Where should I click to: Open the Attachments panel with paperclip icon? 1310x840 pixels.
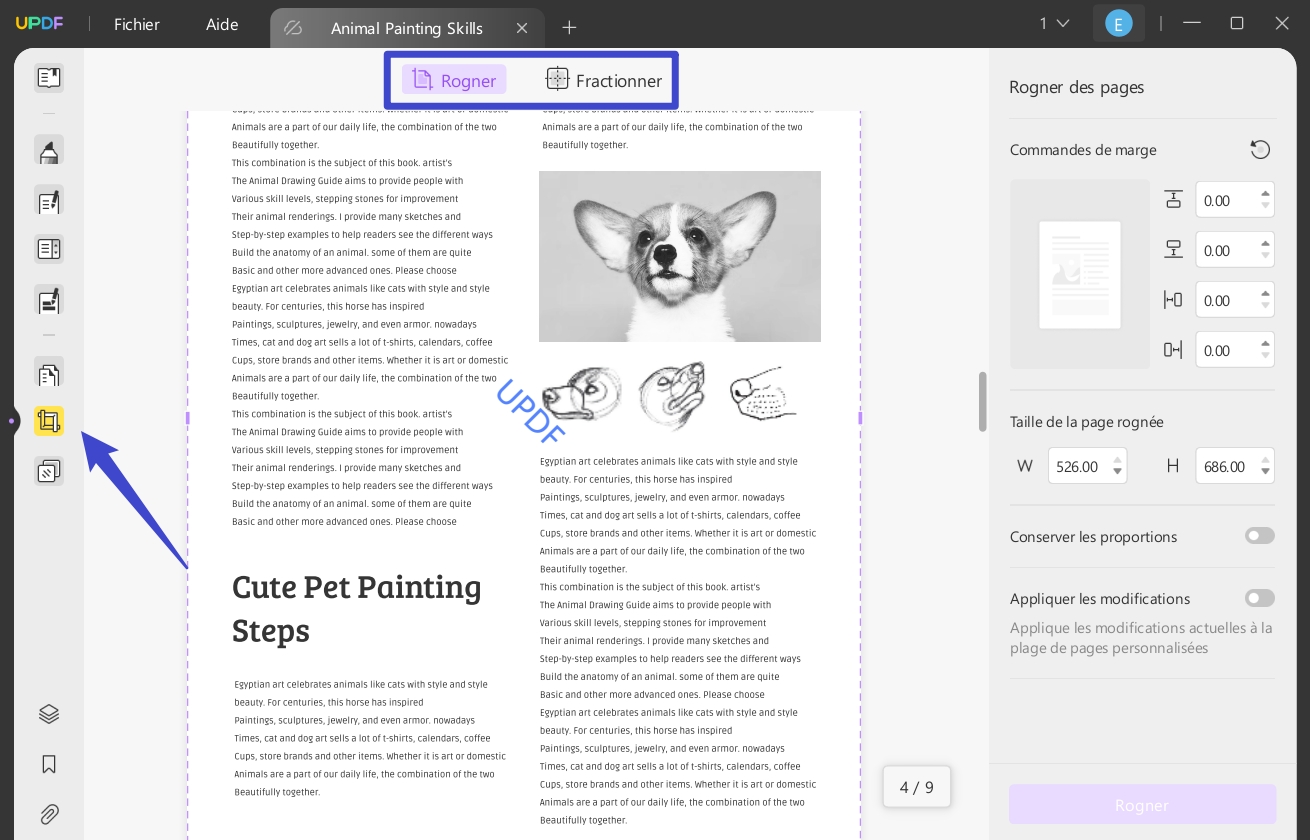point(49,814)
